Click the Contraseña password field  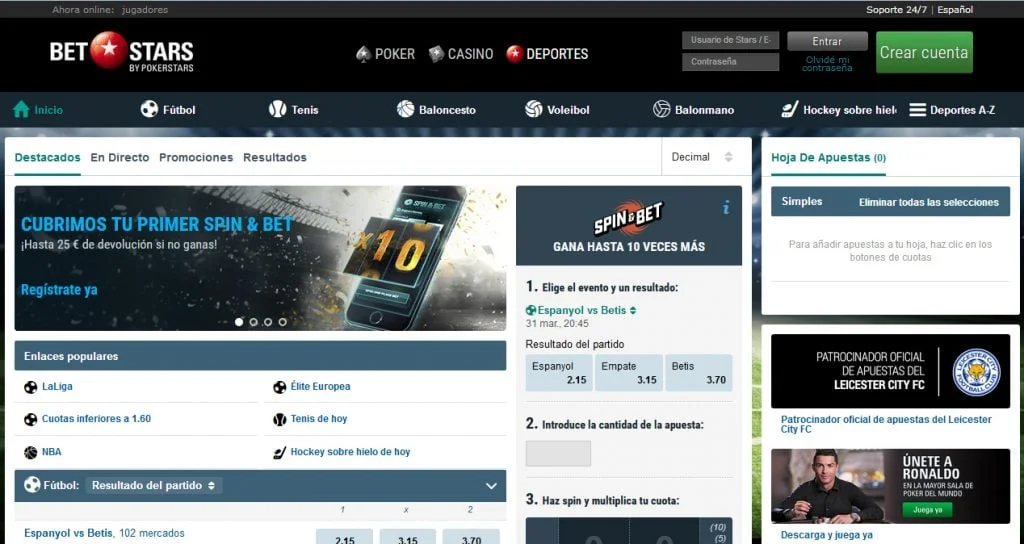[731, 62]
